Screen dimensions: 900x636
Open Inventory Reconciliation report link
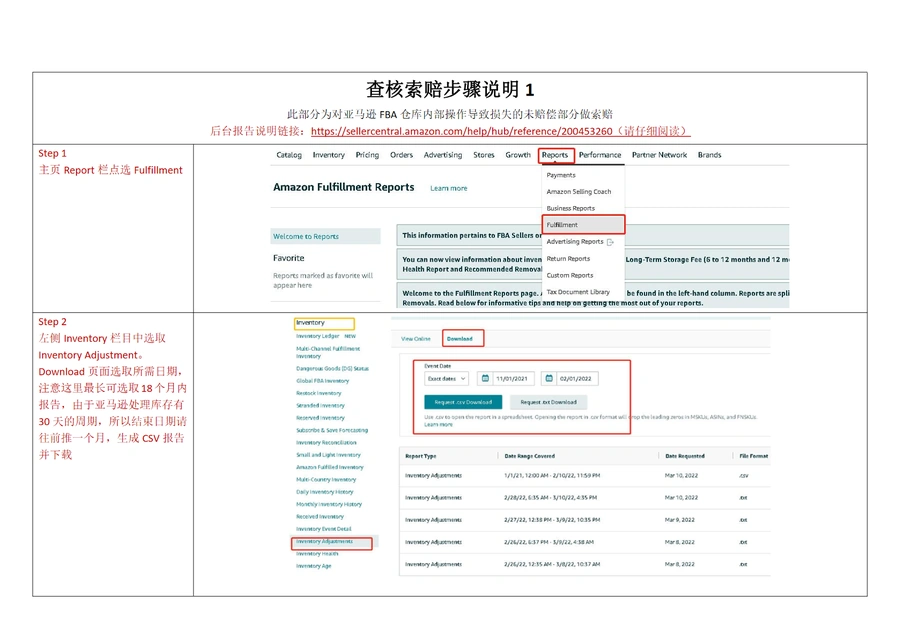326,443
